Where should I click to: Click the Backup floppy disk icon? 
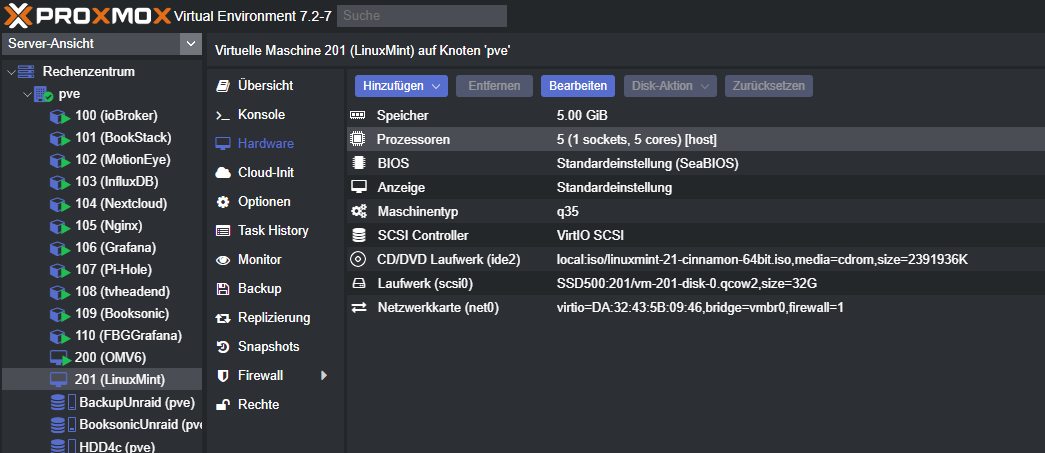click(223, 288)
